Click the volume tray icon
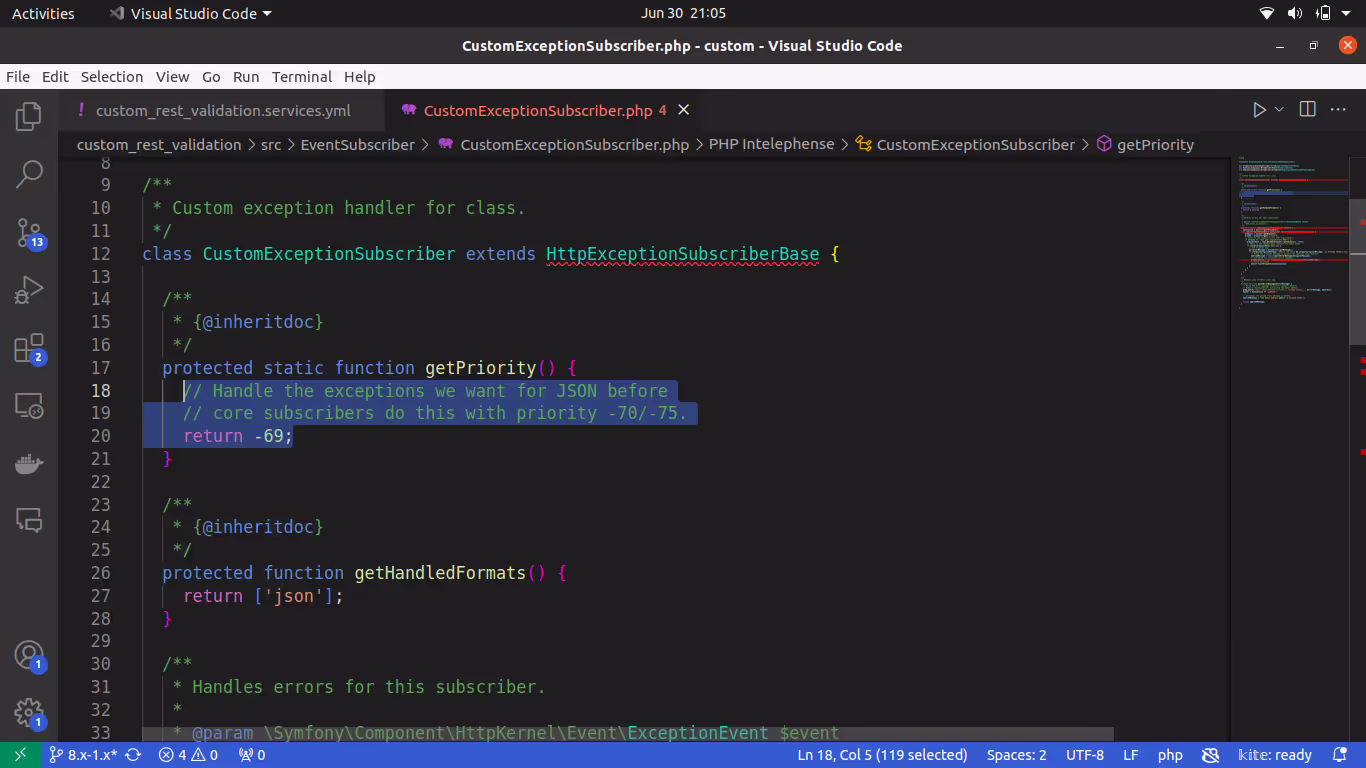This screenshot has height=768, width=1366. pyautogui.click(x=1295, y=13)
